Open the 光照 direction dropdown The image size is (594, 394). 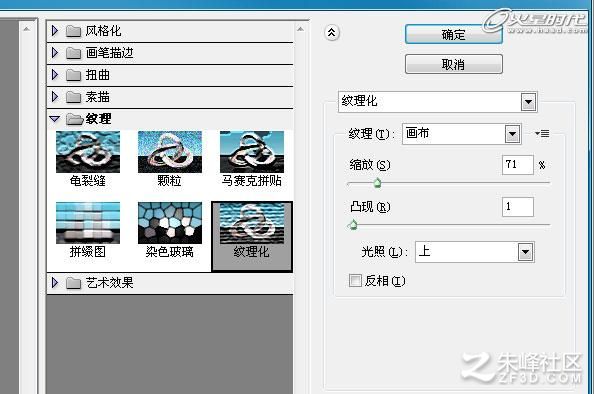(525, 252)
